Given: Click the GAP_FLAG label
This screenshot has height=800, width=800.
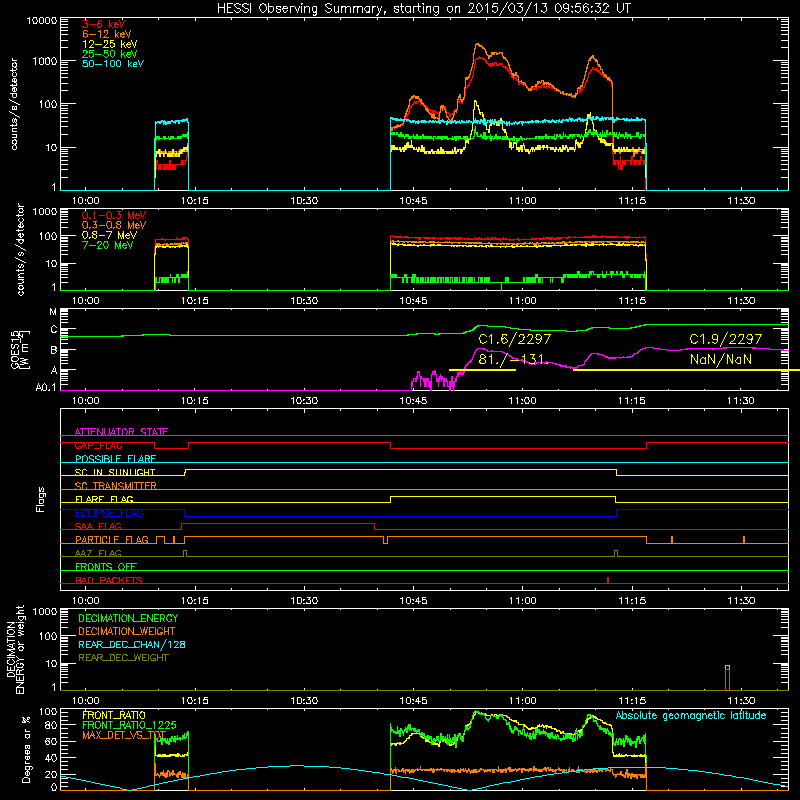Looking at the screenshot, I should (x=98, y=445).
